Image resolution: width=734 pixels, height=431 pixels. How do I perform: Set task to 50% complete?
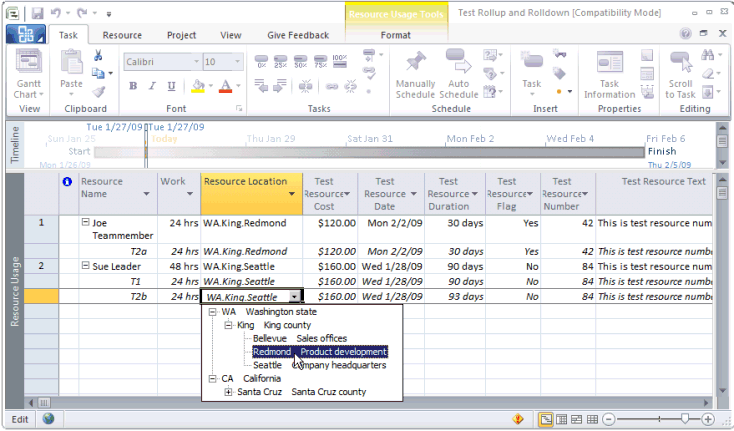[301, 61]
